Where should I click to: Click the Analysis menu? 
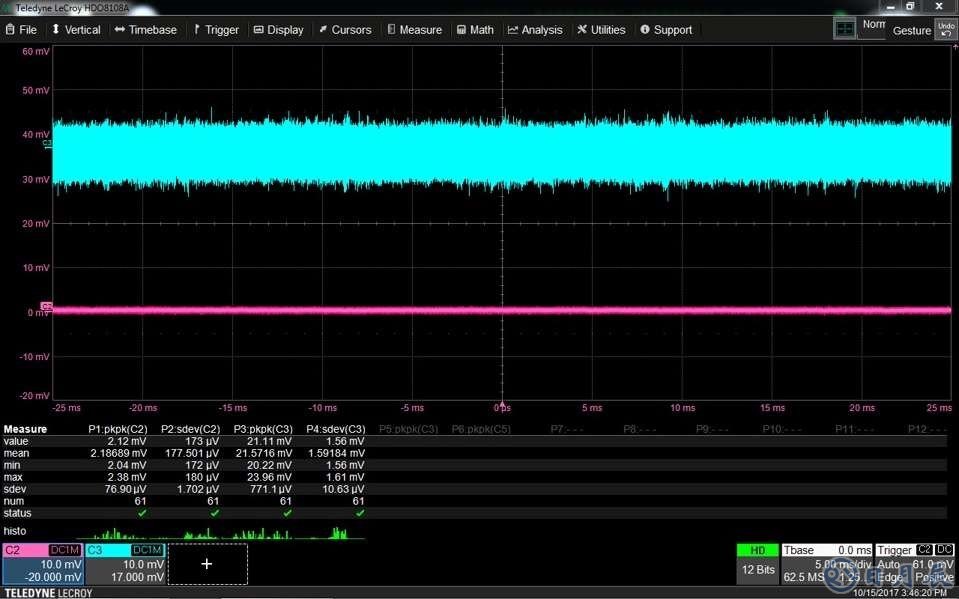point(535,30)
